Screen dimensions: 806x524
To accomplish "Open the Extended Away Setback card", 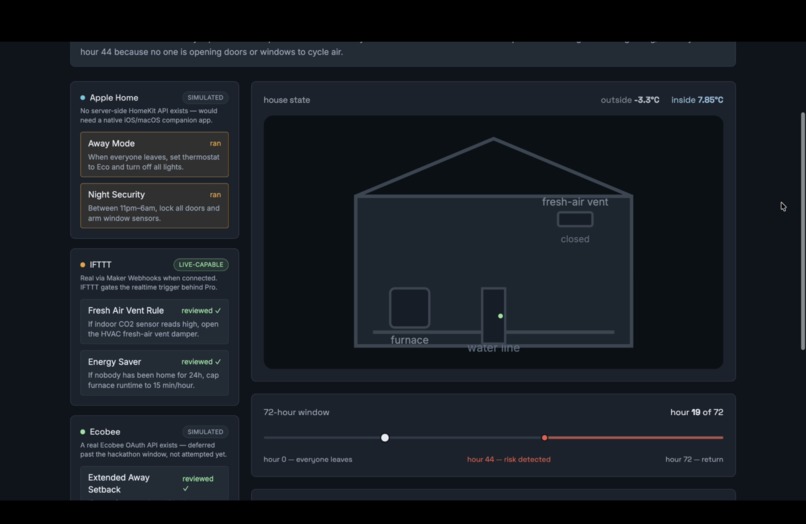I will [154, 483].
